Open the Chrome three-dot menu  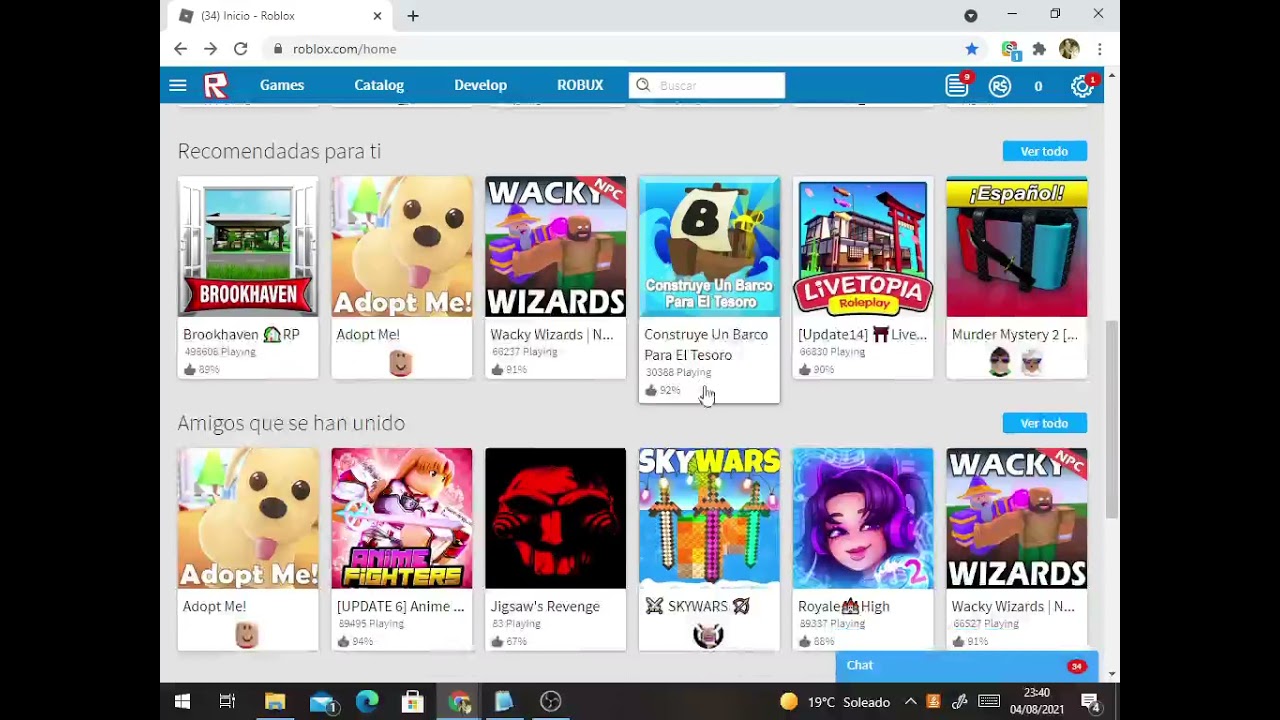click(1099, 48)
